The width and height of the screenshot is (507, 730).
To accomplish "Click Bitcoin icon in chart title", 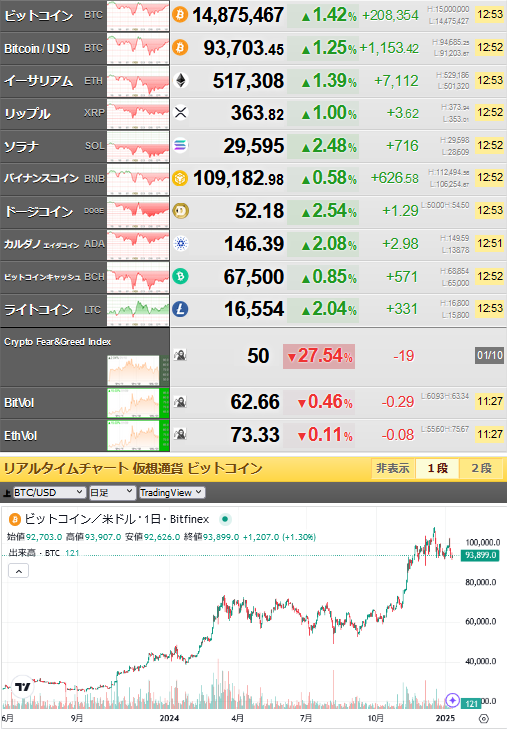I will pos(15,519).
